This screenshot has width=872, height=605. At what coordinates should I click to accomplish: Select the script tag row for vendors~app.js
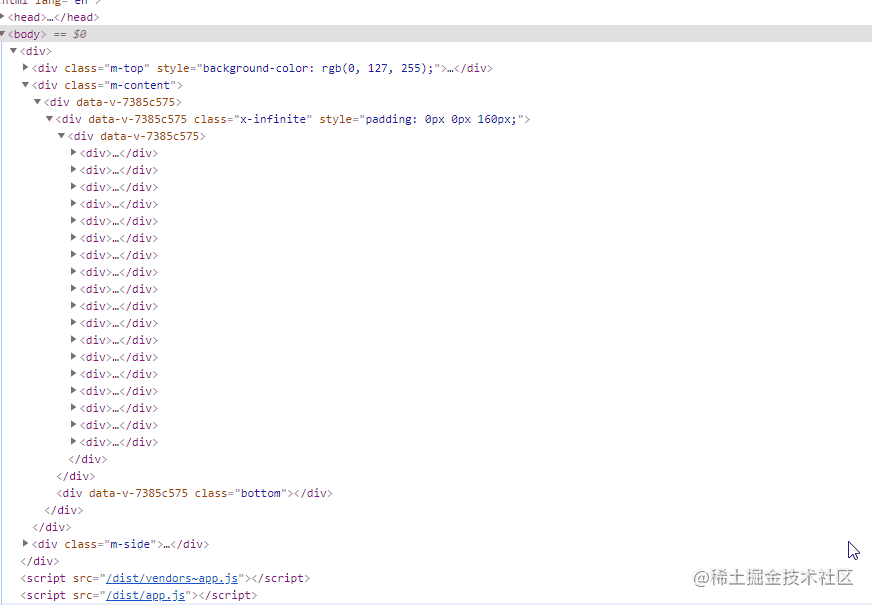[x=165, y=578]
